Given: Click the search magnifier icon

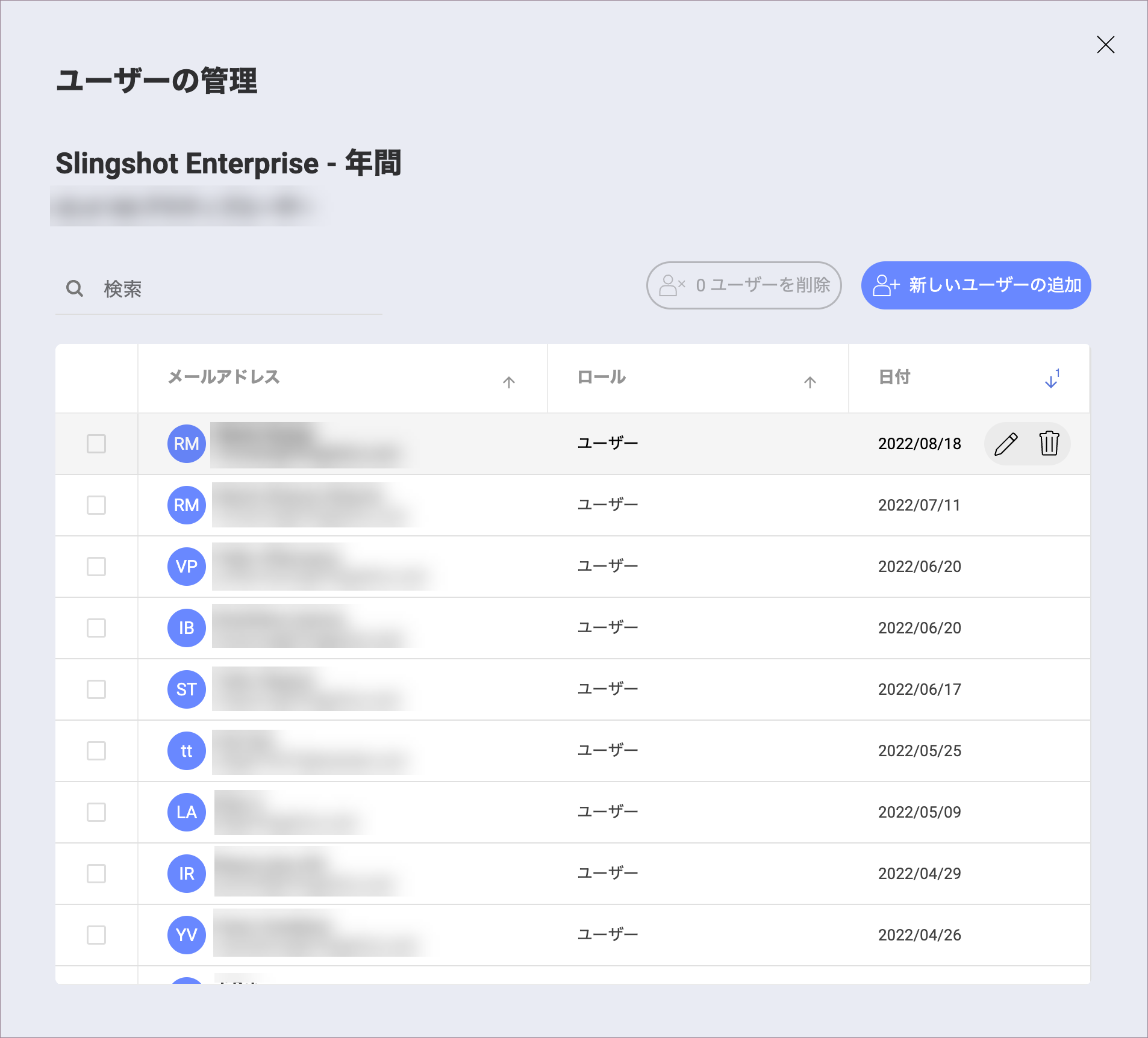Looking at the screenshot, I should (75, 288).
